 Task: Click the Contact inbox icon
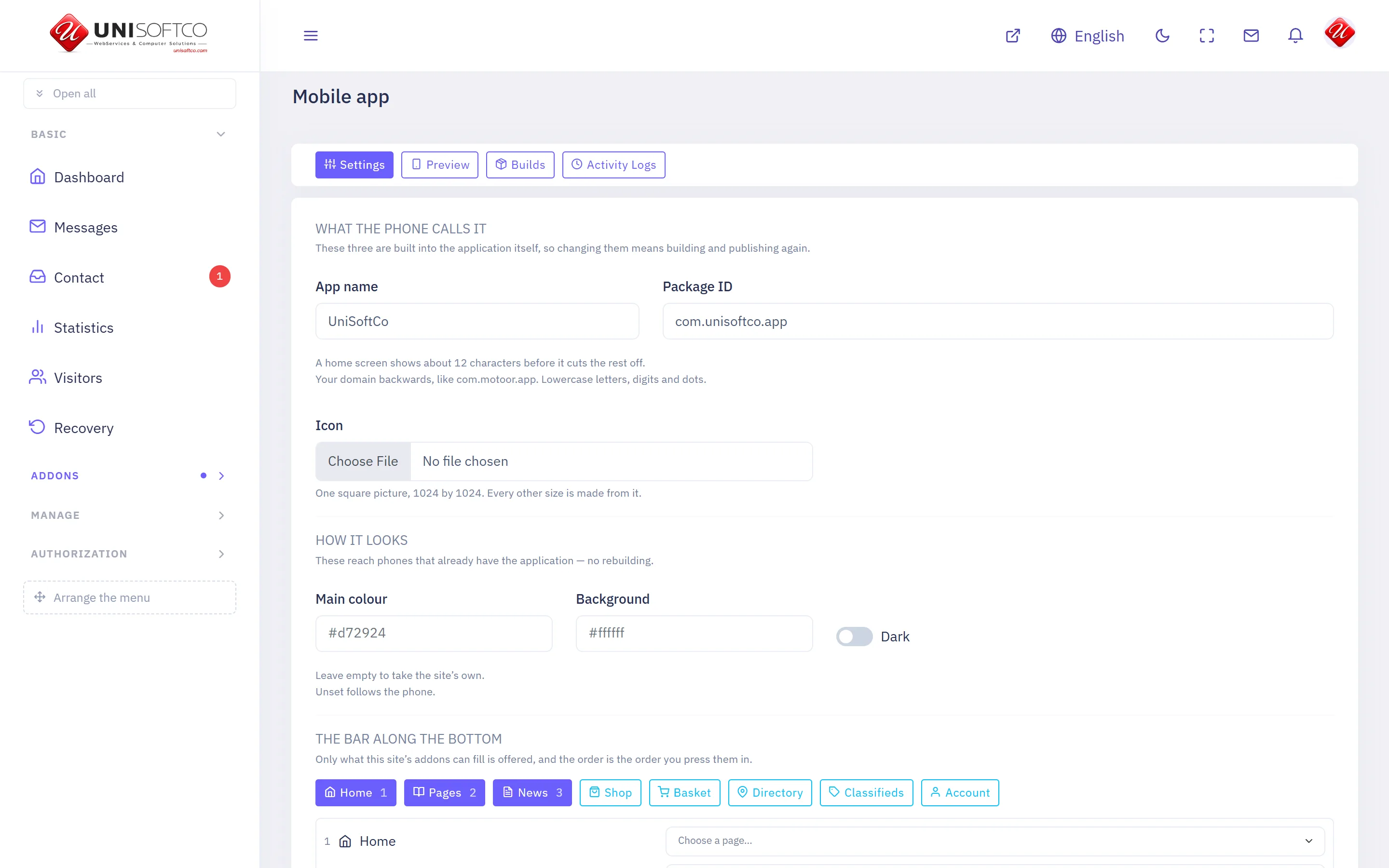pos(37,277)
